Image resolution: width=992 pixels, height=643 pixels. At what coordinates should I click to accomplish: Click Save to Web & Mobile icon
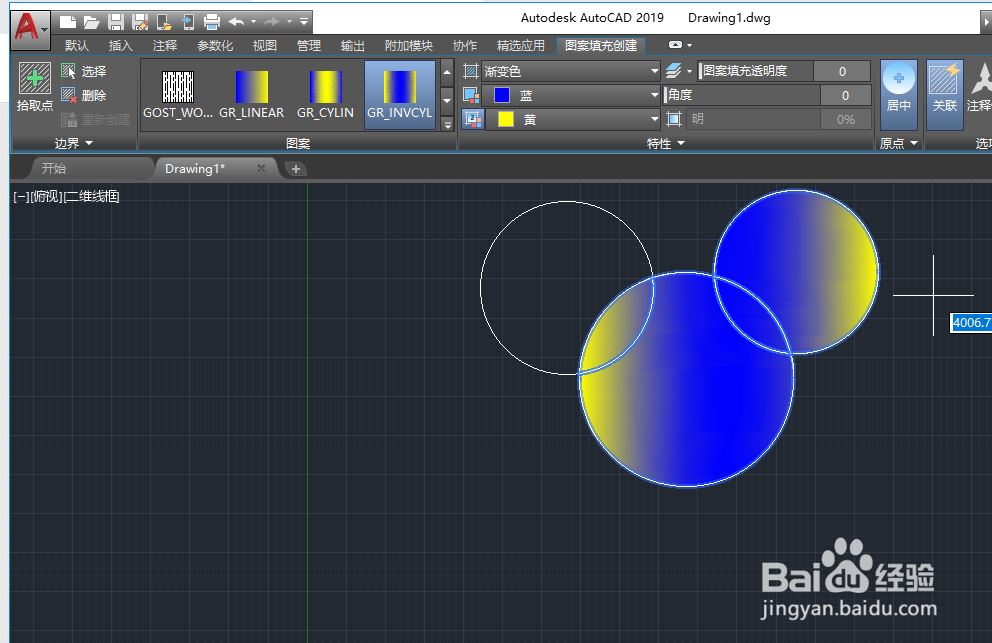pyautogui.click(x=188, y=23)
